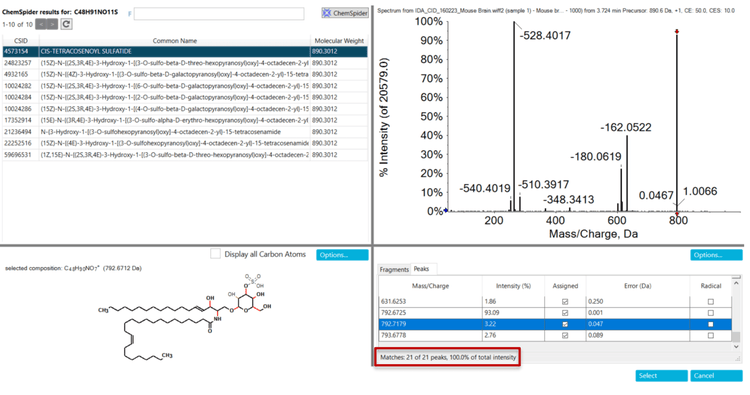The width and height of the screenshot is (750, 395).
Task: Click the Cancel button
Action: (x=716, y=375)
